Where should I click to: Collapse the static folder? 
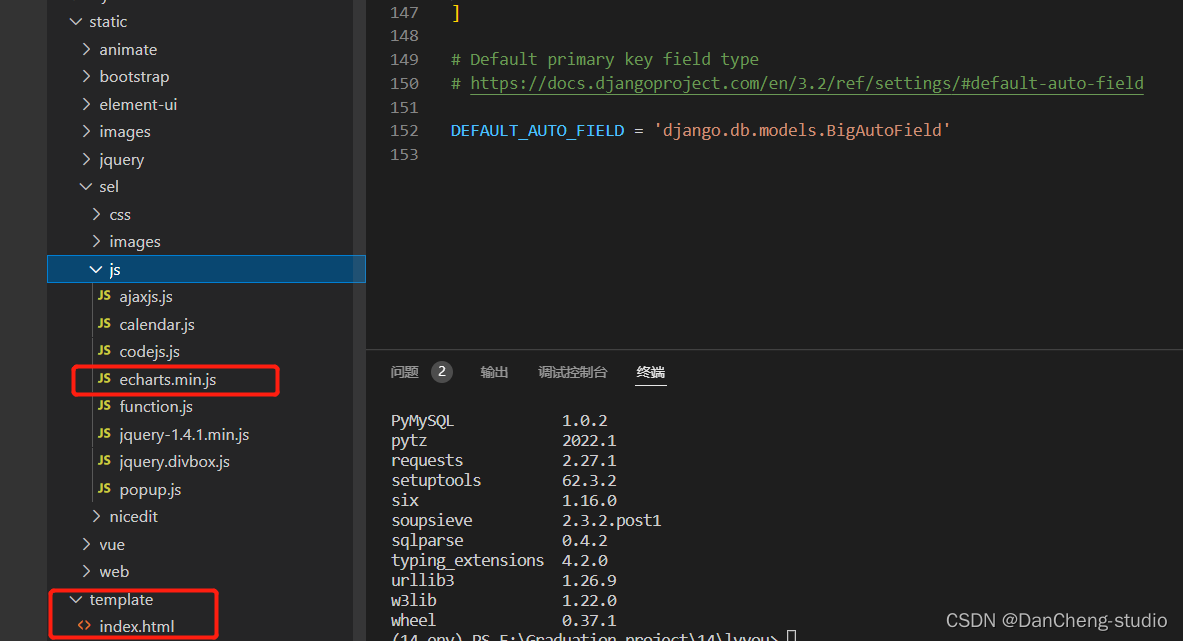click(75, 22)
